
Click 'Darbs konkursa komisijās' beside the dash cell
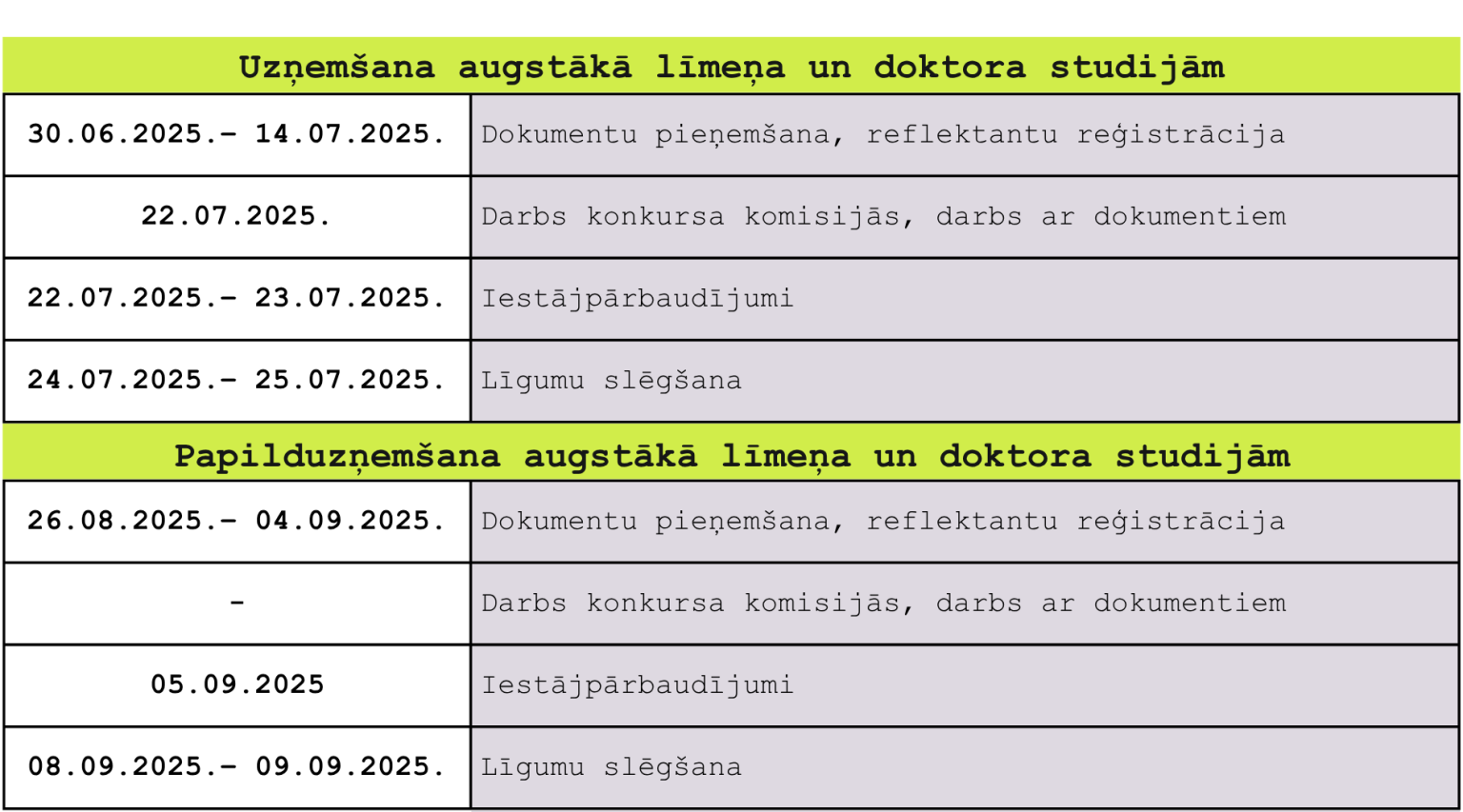(691, 604)
